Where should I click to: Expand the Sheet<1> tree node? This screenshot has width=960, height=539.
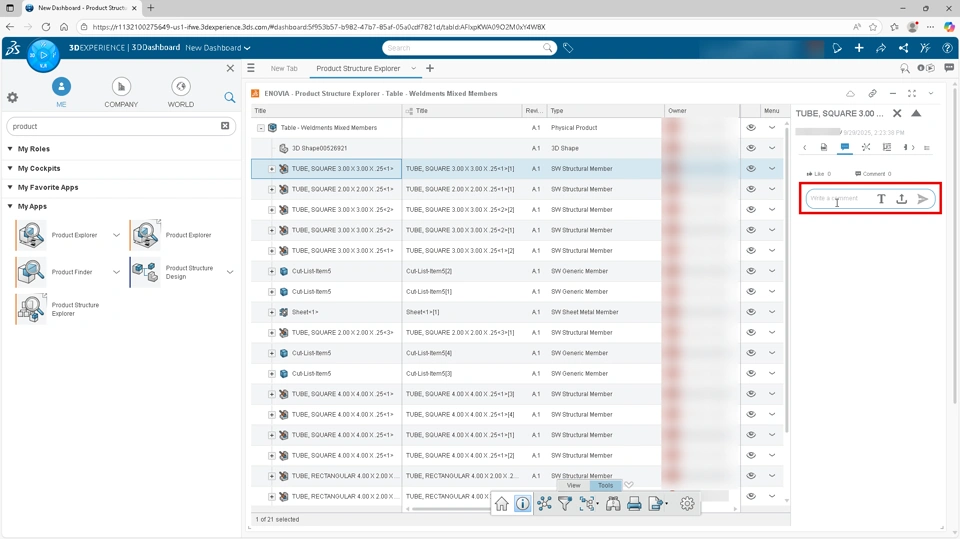click(x=272, y=312)
